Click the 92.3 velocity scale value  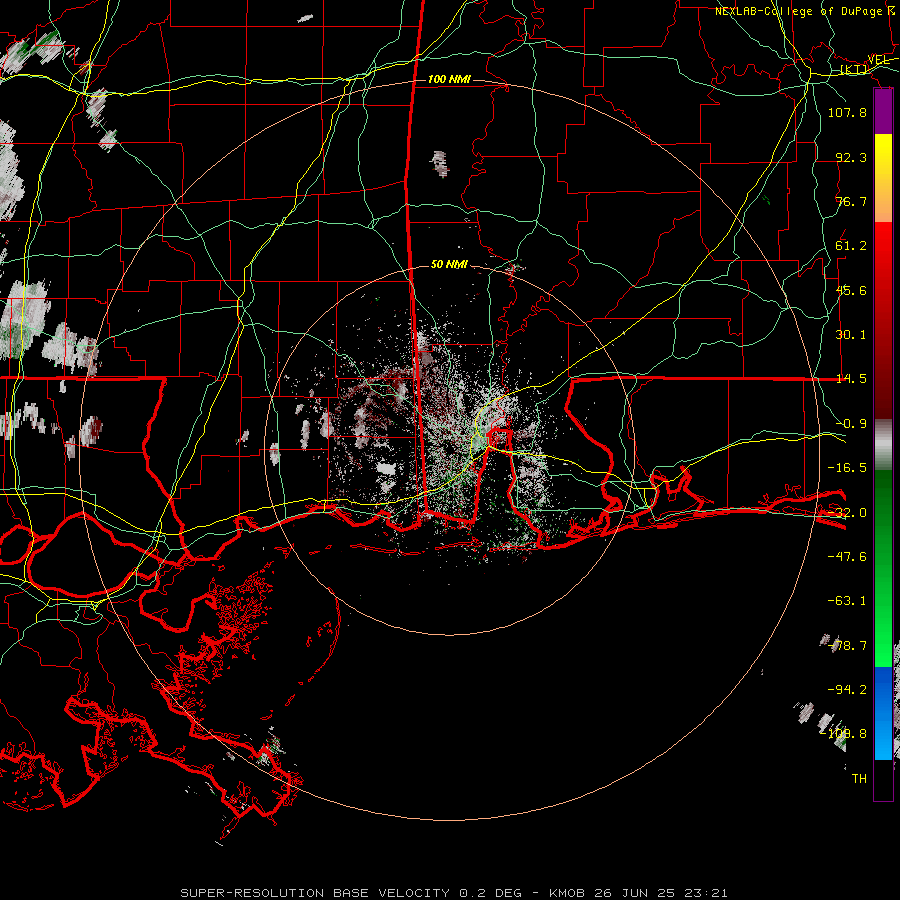pyautogui.click(x=851, y=157)
